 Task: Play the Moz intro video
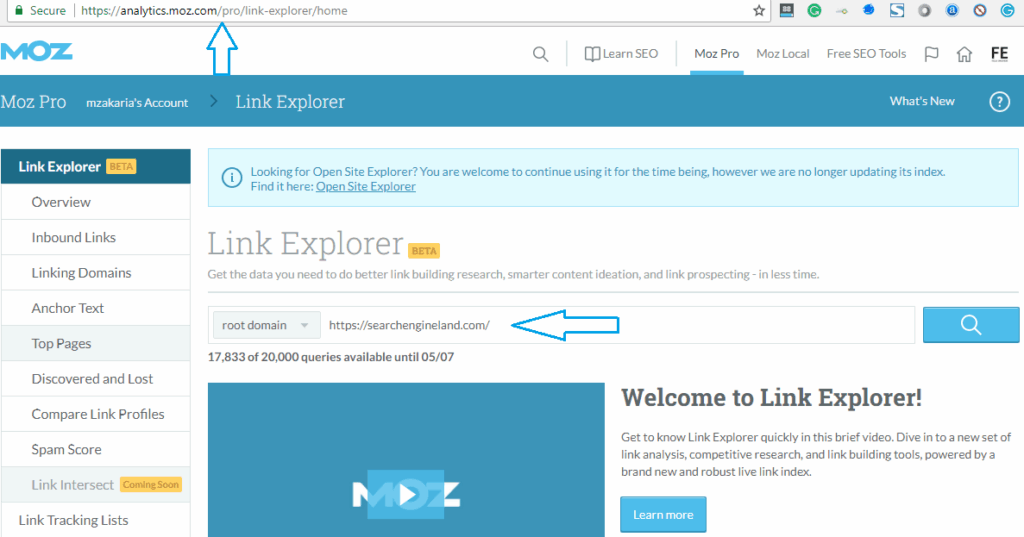(x=406, y=495)
